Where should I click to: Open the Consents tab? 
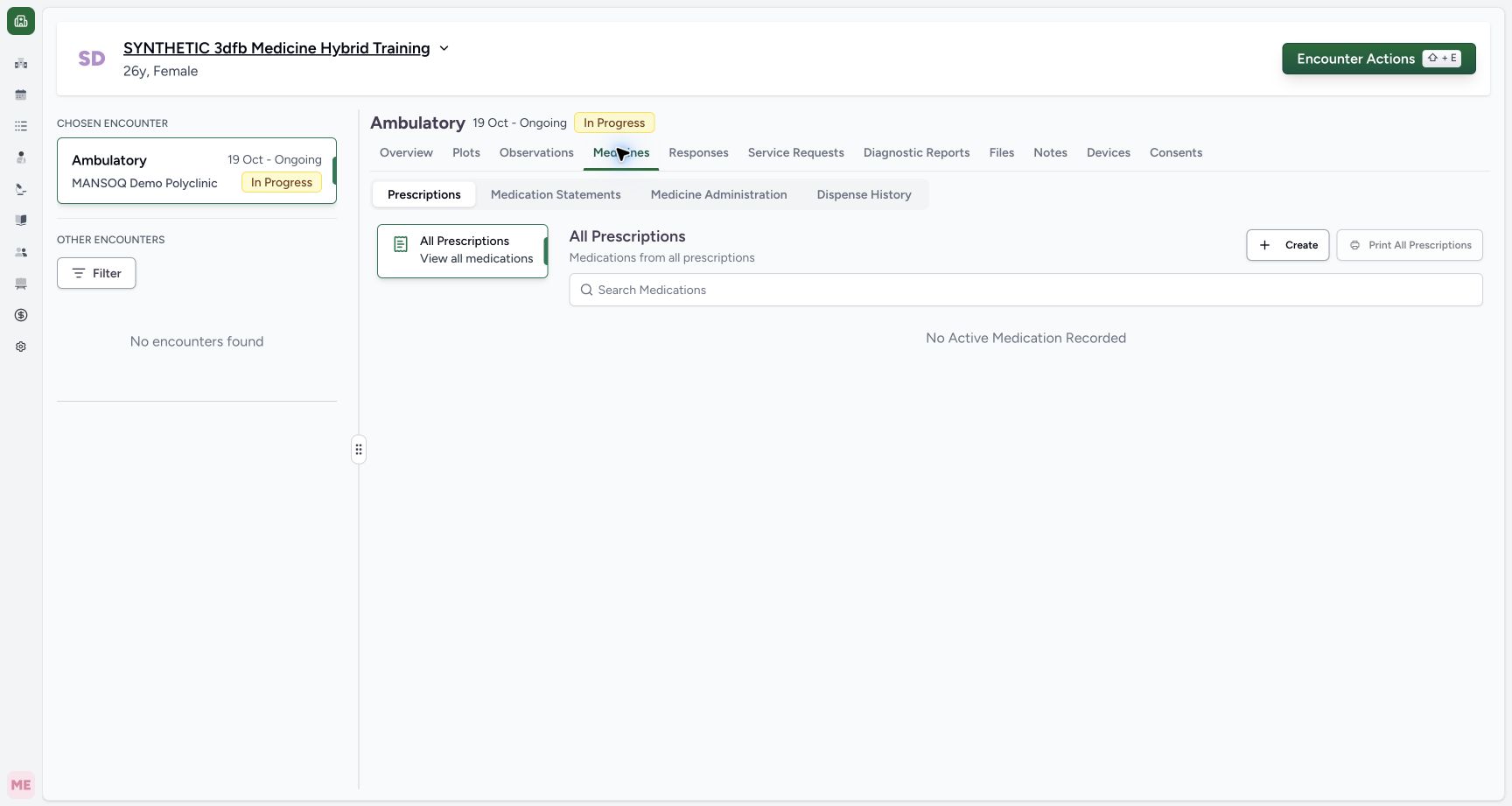pos(1176,152)
